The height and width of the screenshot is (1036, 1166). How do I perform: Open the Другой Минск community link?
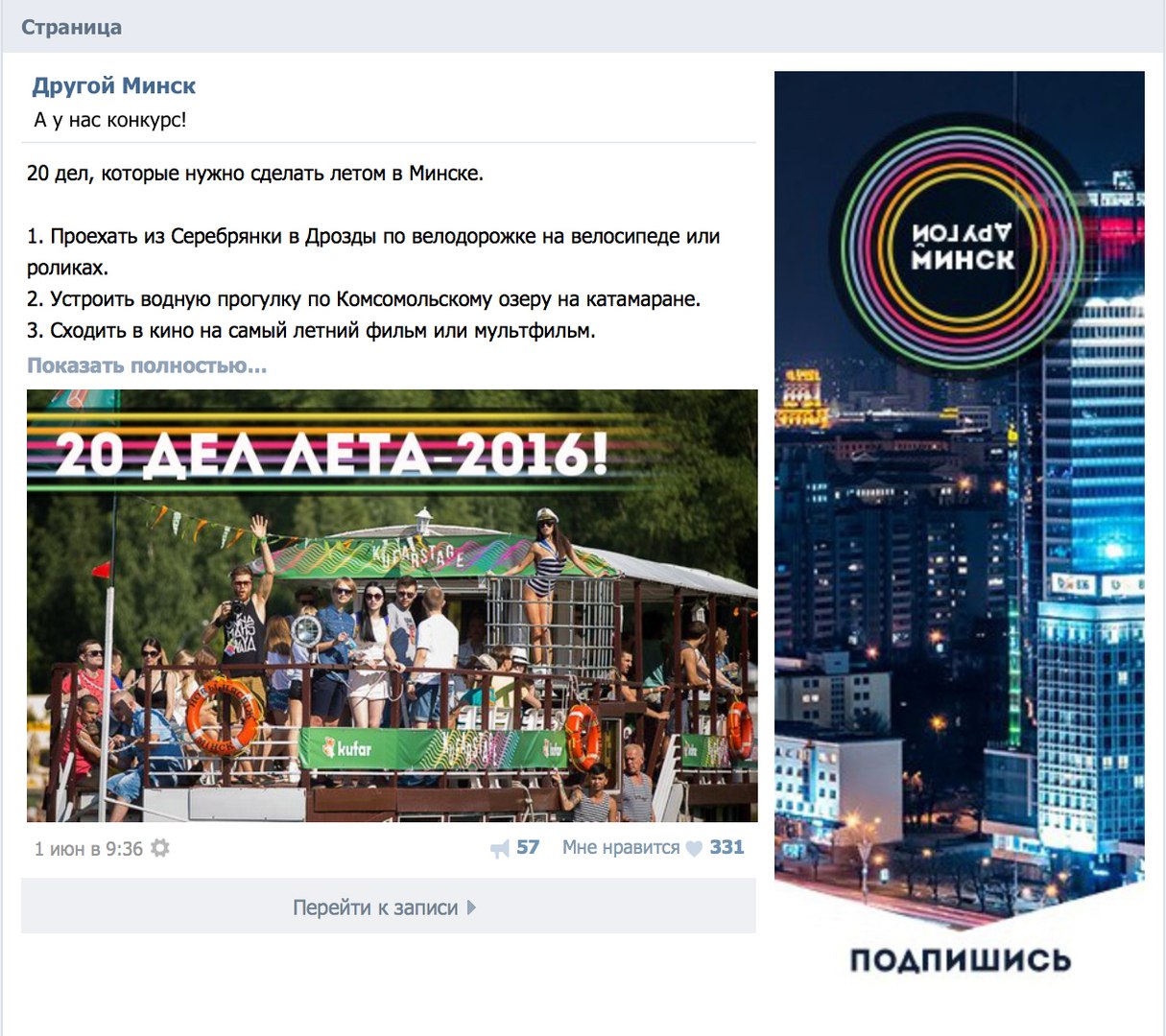click(113, 85)
